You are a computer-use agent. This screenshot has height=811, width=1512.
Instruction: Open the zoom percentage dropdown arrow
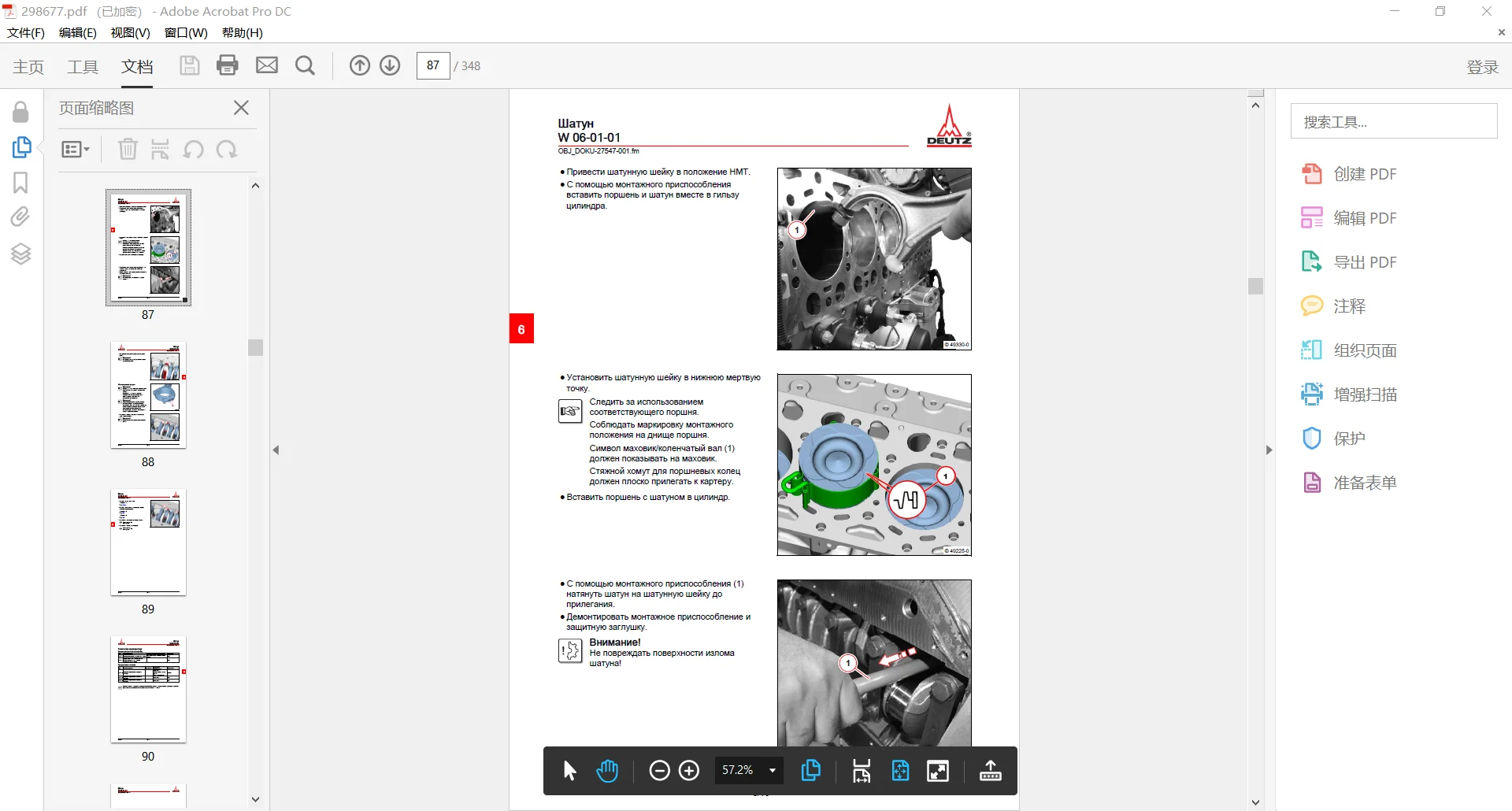[x=773, y=771]
